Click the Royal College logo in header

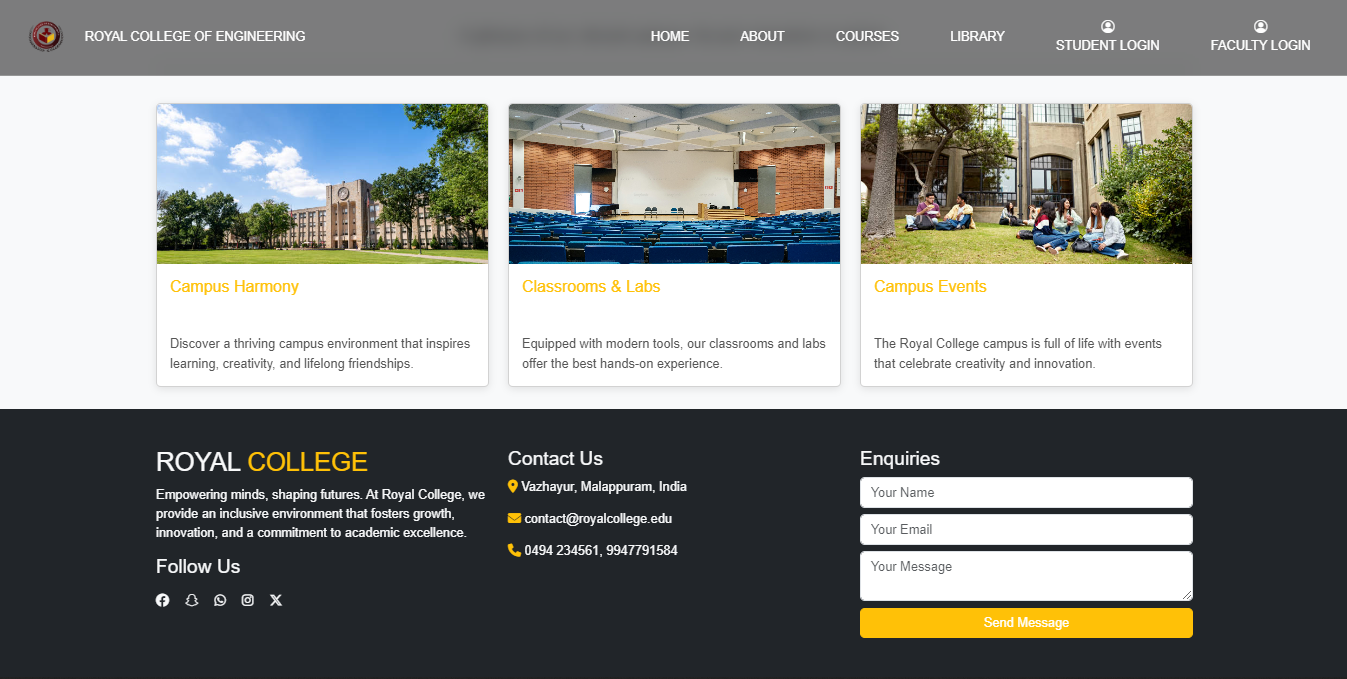click(x=46, y=36)
